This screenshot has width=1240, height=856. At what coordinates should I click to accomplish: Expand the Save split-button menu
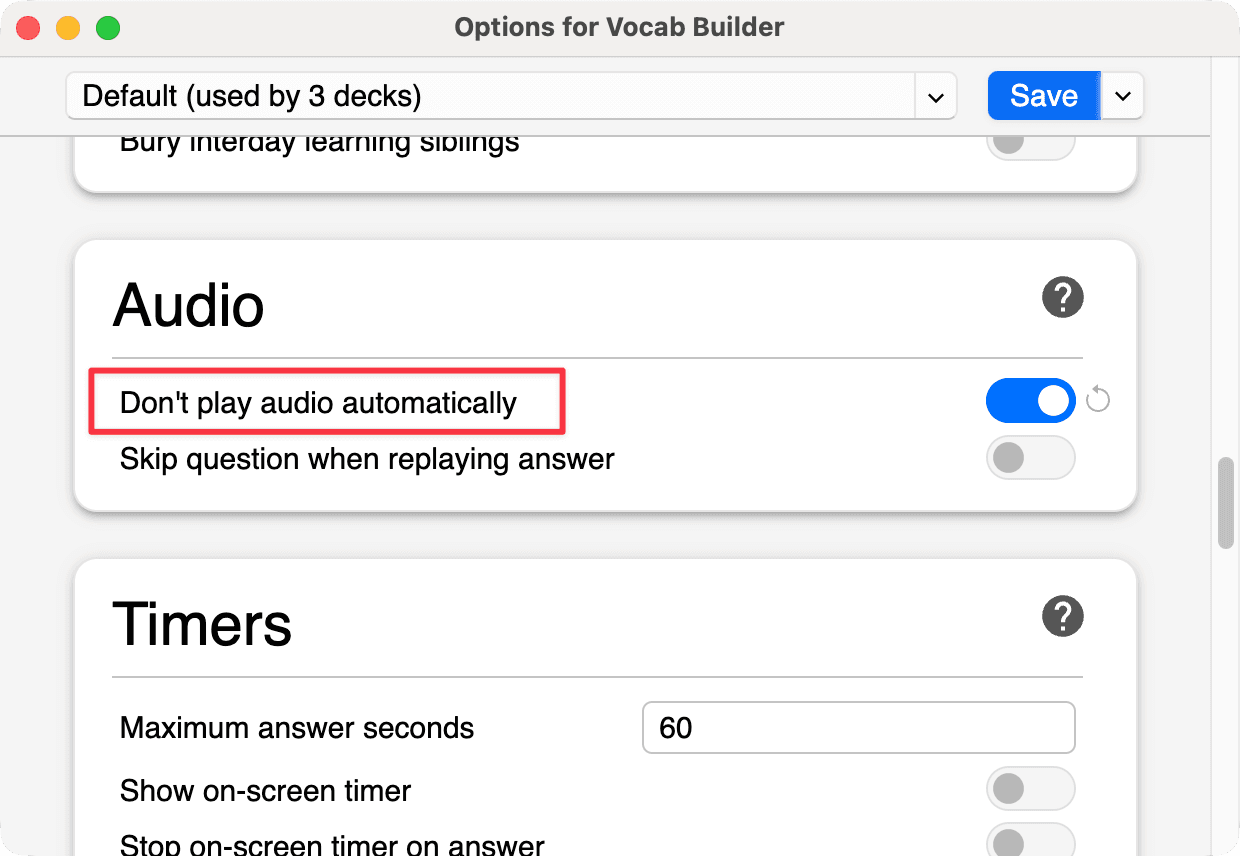tap(1122, 96)
